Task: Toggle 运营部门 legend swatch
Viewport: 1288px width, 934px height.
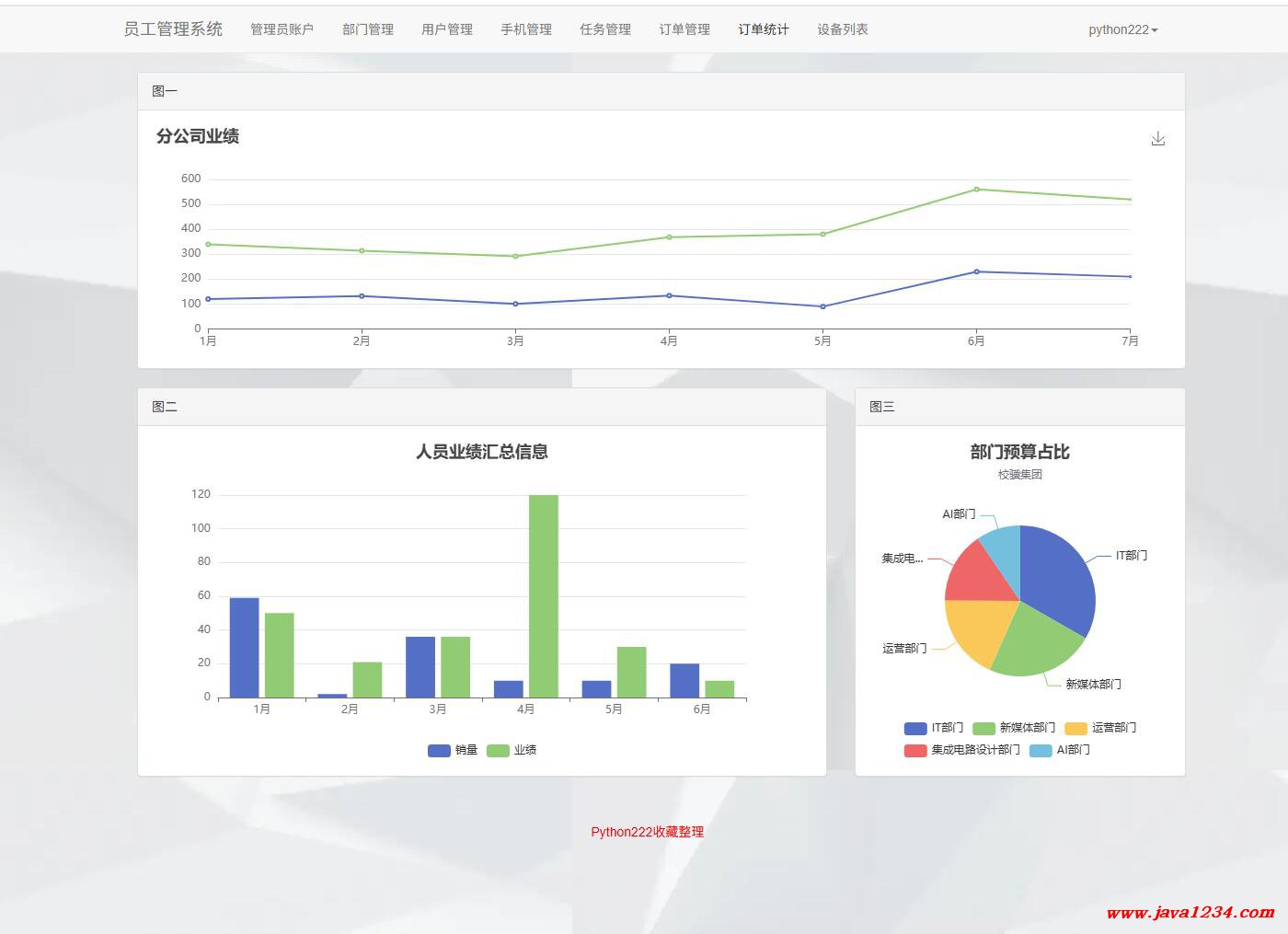Action: click(x=1100, y=728)
